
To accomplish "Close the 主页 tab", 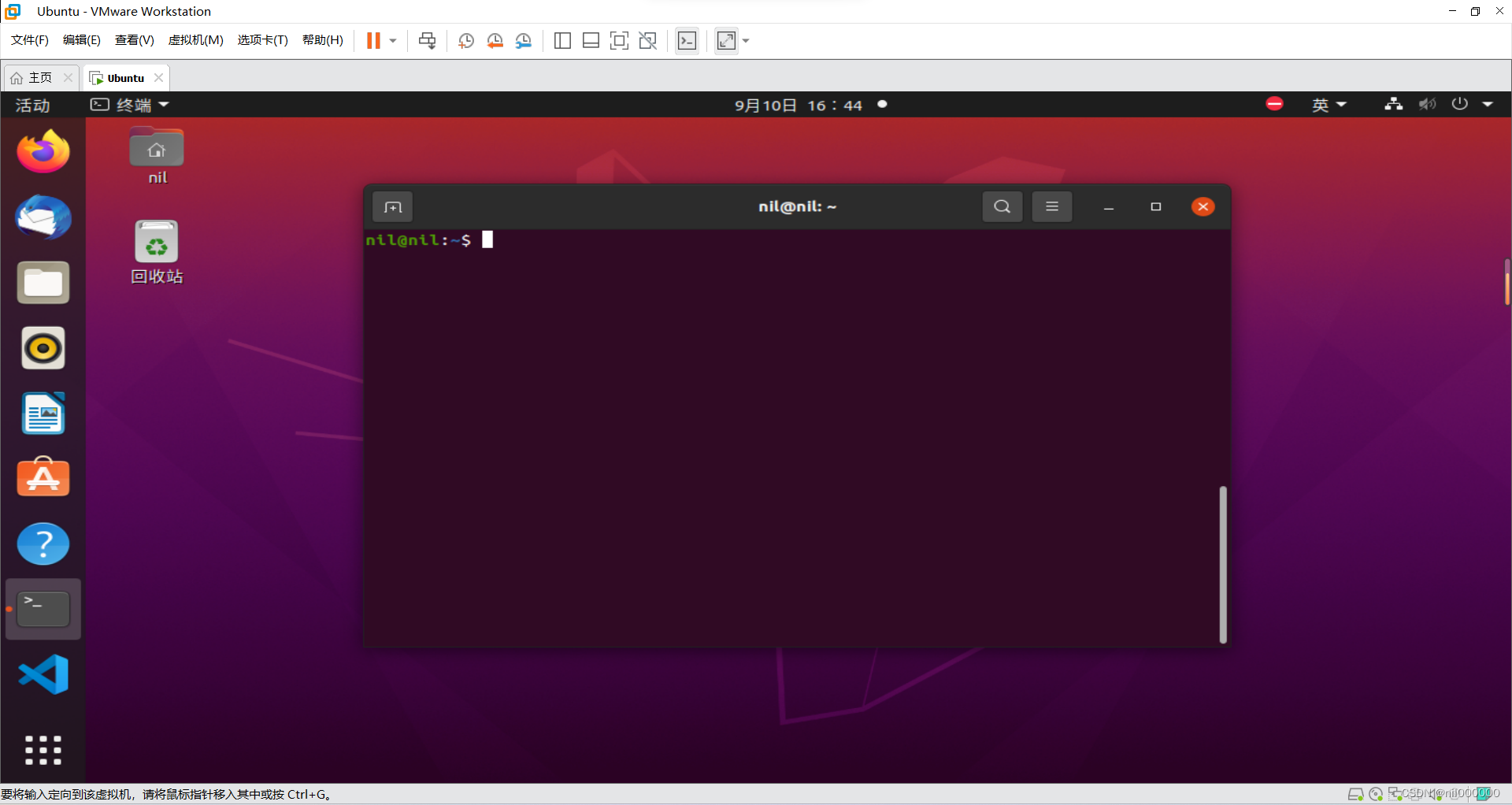I will pyautogui.click(x=68, y=77).
